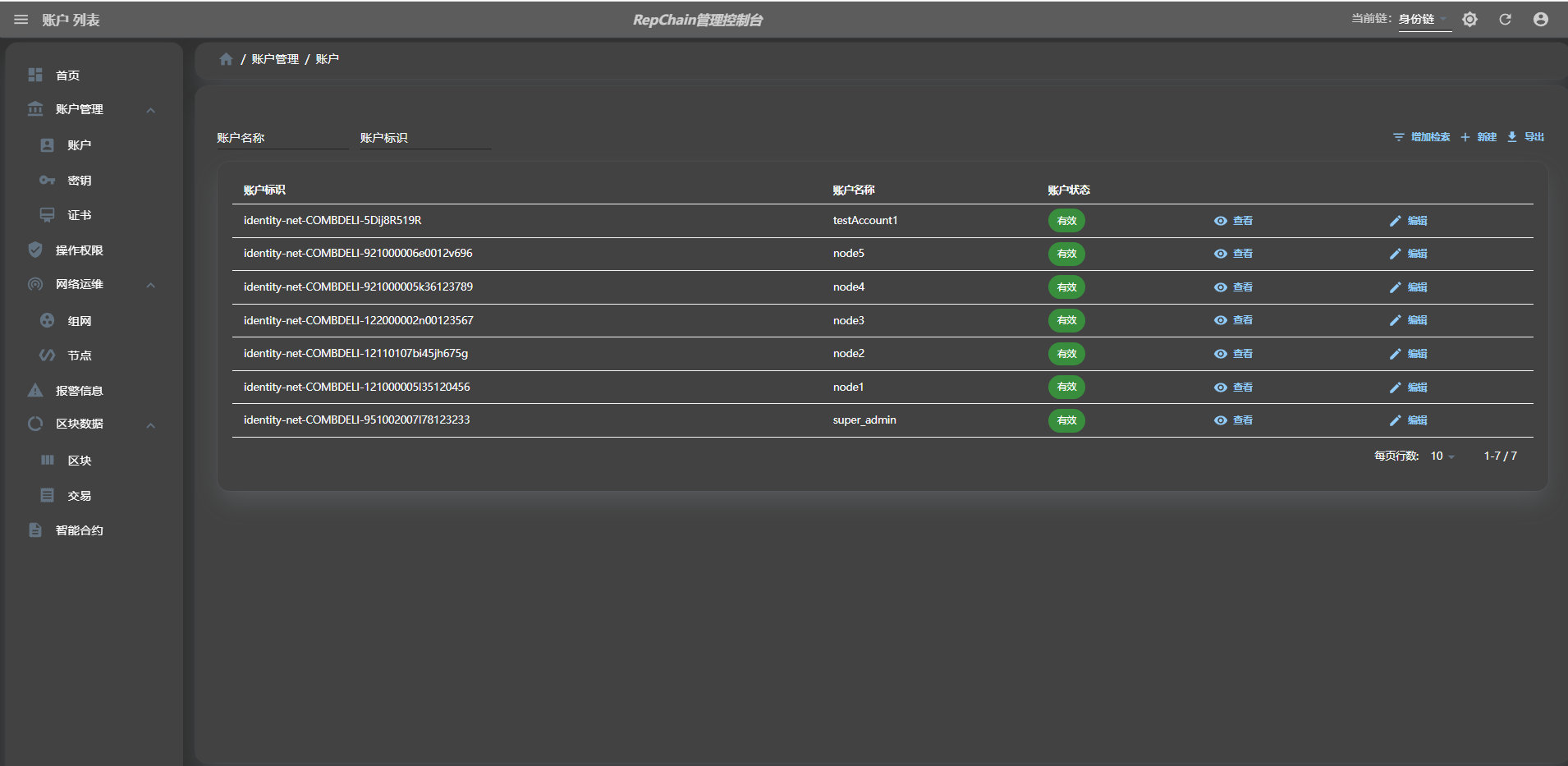Click the 密钥 key icon

47,180
